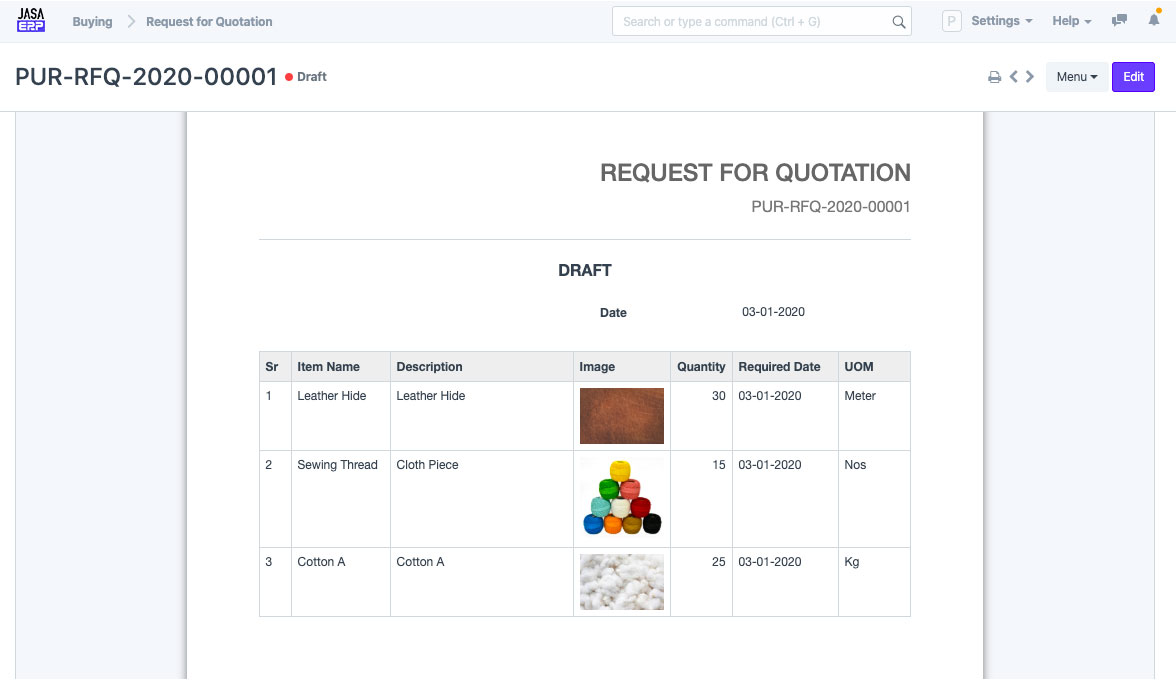Open Request for Quotation breadcrumb
The image size is (1176, 680).
tap(209, 21)
